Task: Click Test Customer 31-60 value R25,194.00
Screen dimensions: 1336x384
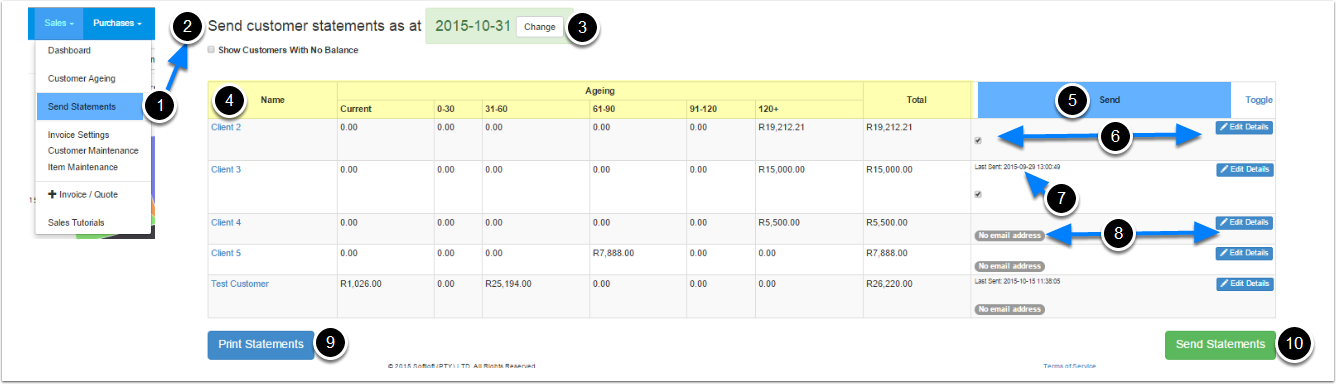Action: [x=509, y=284]
